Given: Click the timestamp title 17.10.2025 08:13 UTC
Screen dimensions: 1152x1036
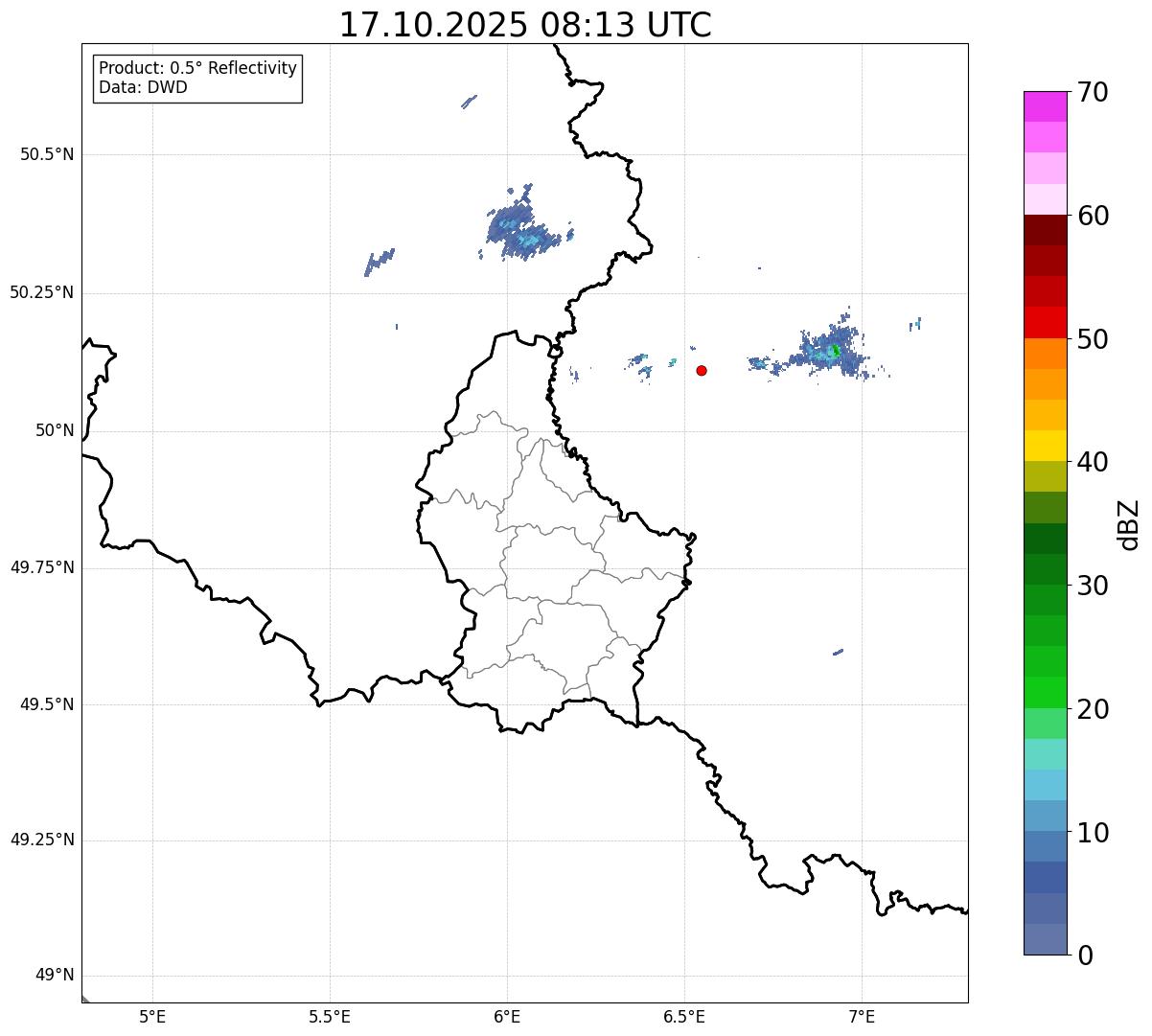Looking at the screenshot, I should tap(525, 25).
